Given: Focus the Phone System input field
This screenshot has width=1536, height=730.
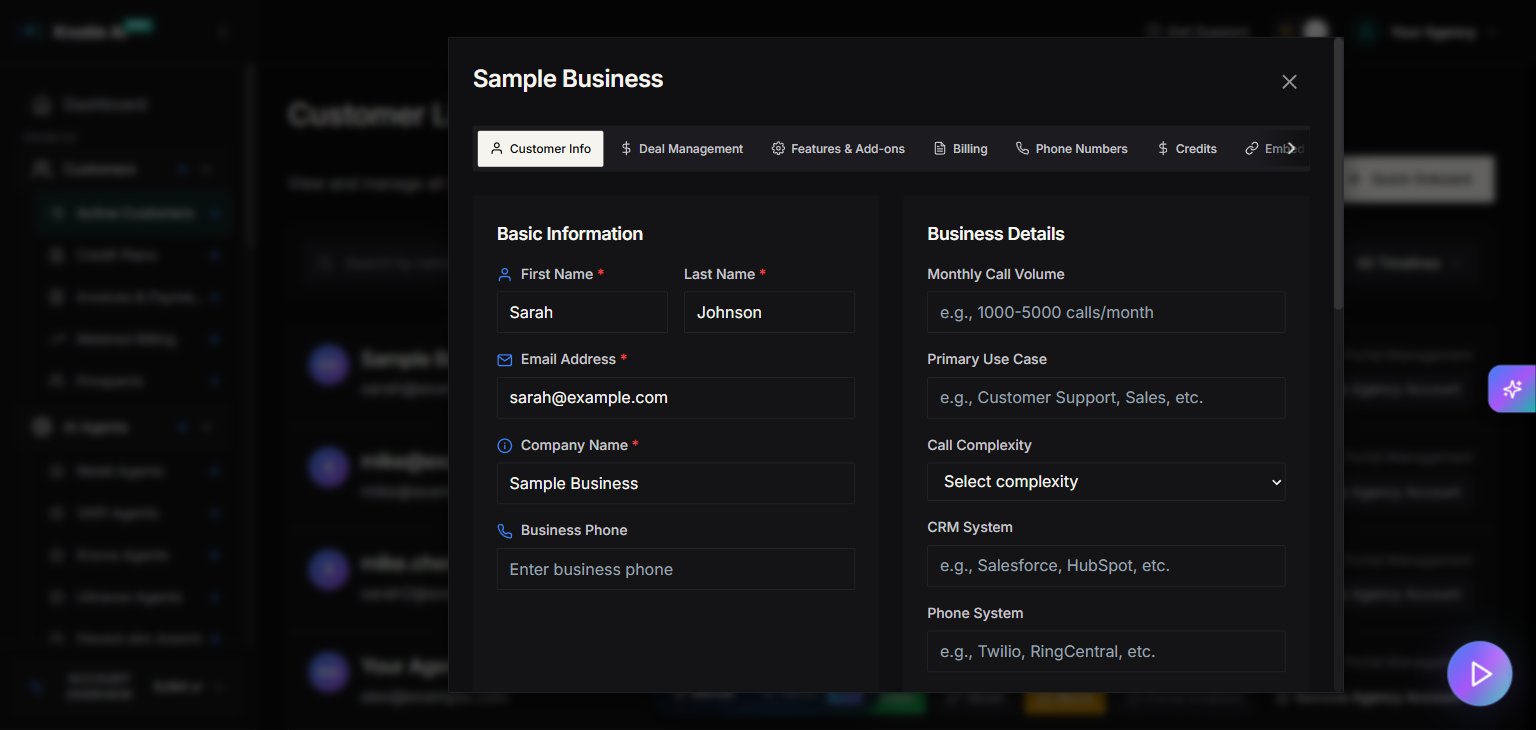Looking at the screenshot, I should [1106, 651].
